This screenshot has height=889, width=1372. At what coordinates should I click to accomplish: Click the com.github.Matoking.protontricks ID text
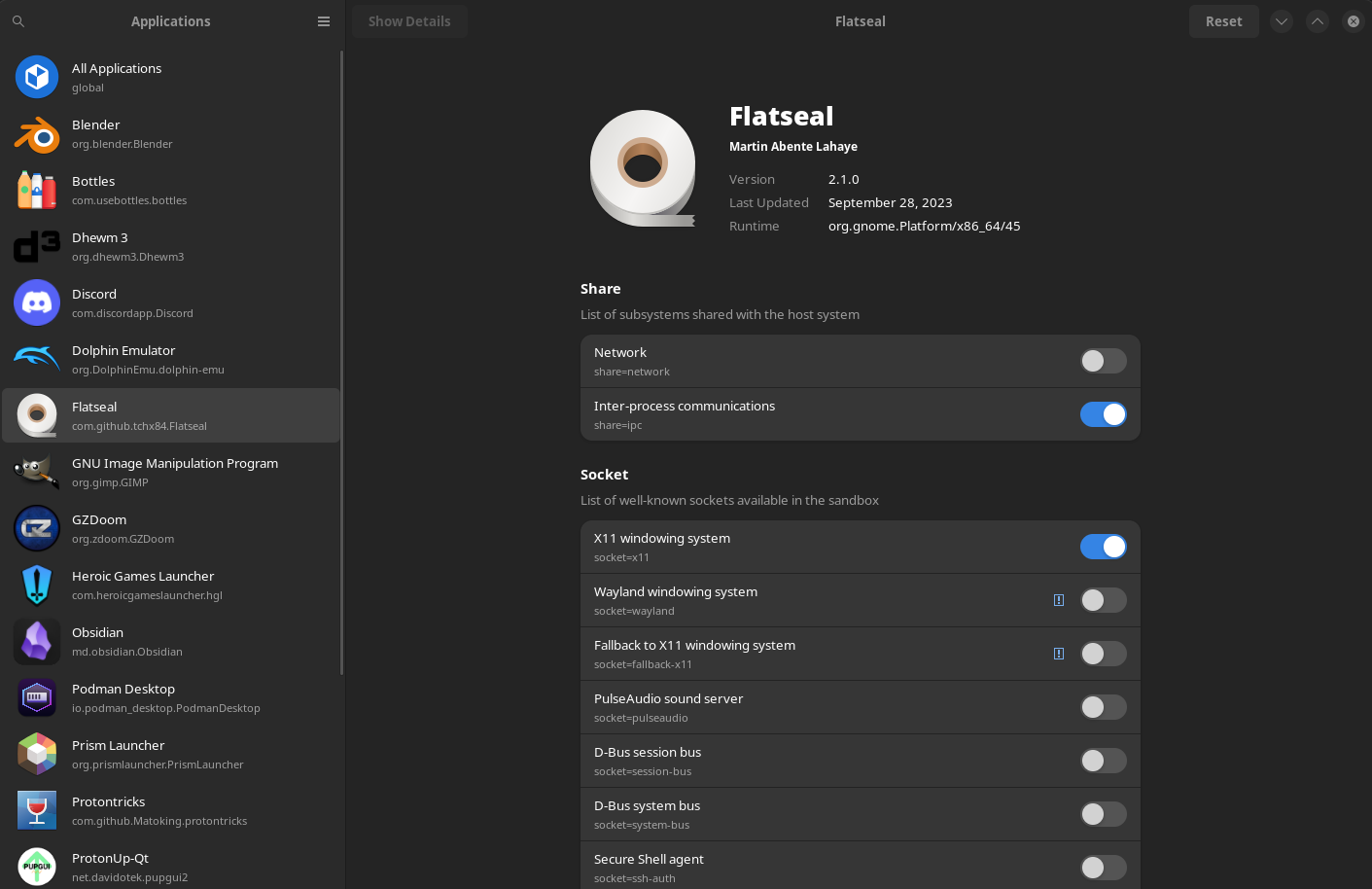(159, 821)
